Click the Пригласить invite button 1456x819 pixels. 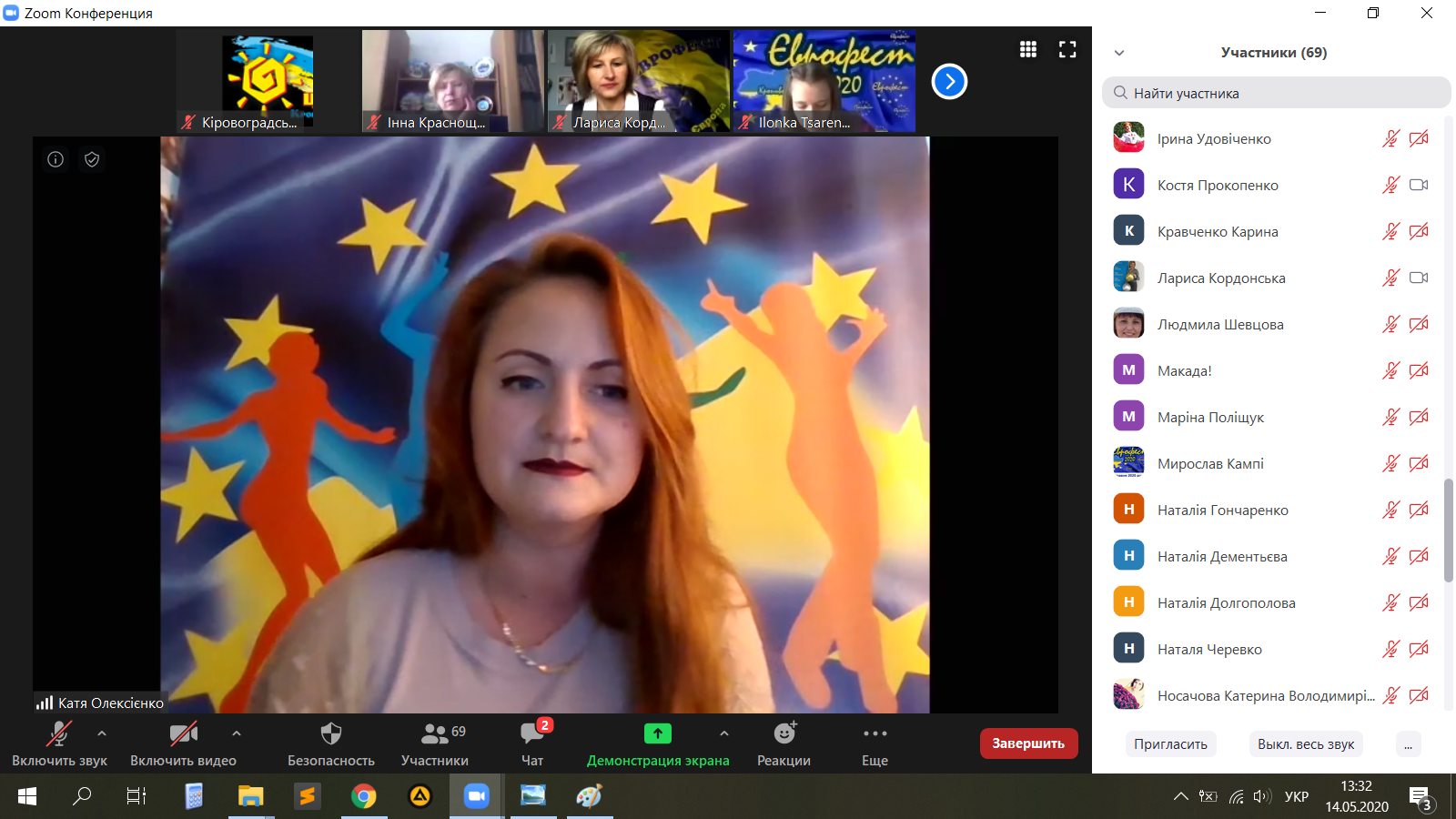(x=1170, y=744)
